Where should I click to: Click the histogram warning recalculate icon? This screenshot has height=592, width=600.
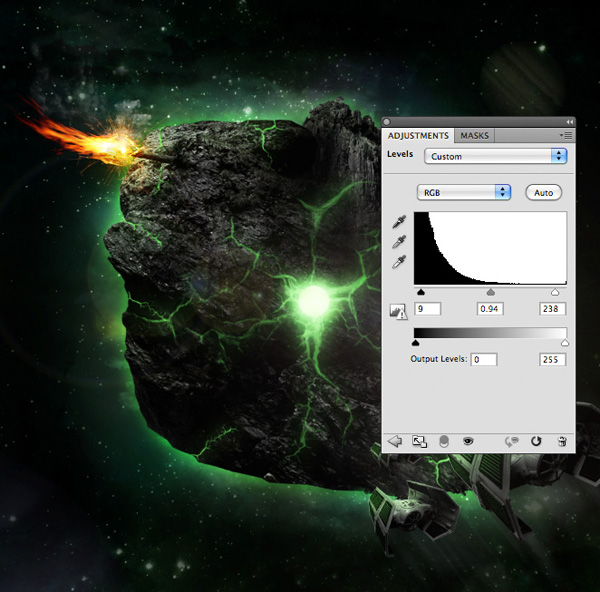click(x=398, y=312)
